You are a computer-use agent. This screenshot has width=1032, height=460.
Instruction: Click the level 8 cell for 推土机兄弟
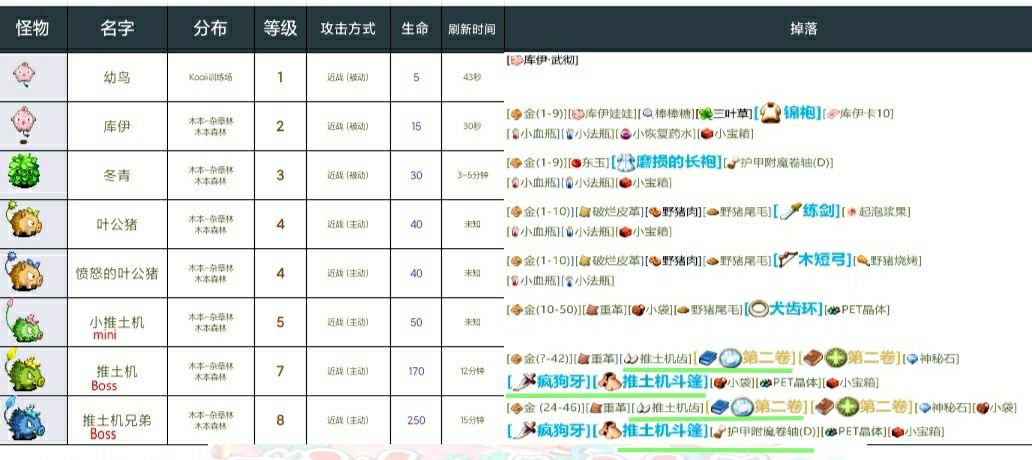(x=280, y=421)
